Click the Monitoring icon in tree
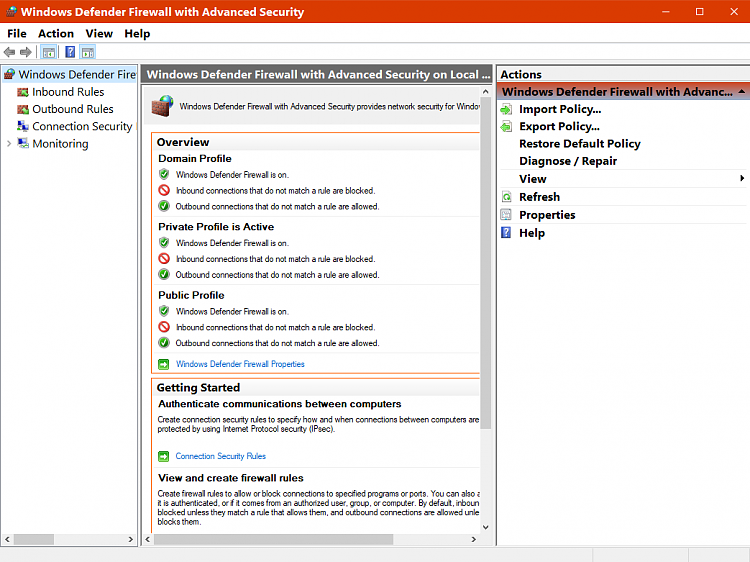750x562 pixels. (22, 143)
